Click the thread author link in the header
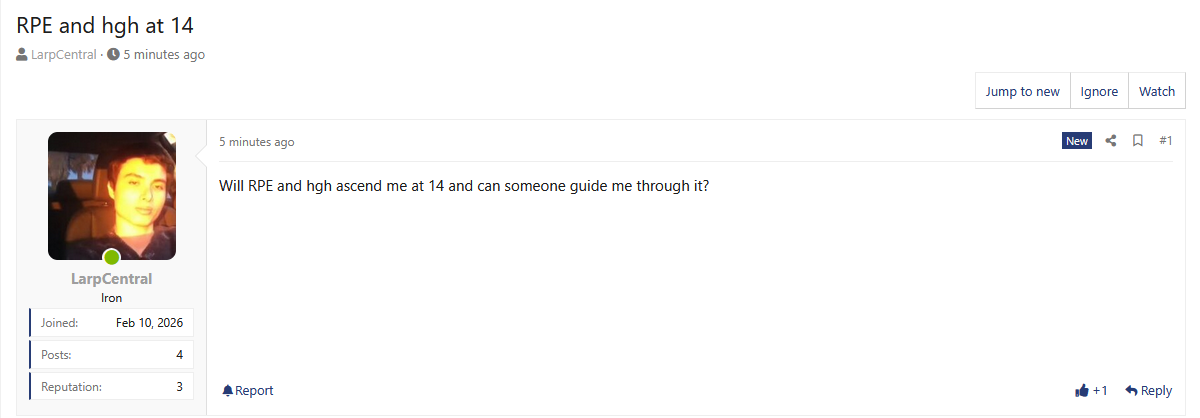Screen dimensions: 1200x418 (x=63, y=55)
